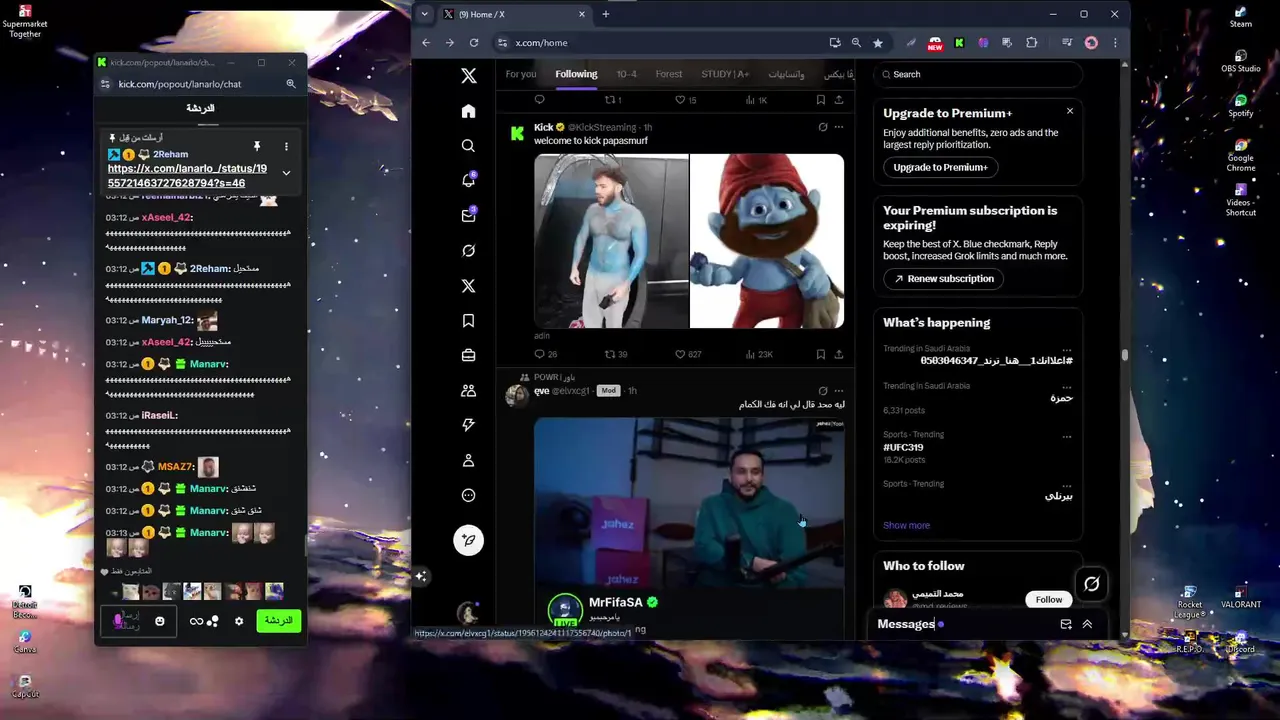The height and width of the screenshot is (720, 1280).
Task: Open pinned message three-dot menu in Kick chat
Action: 286,147
